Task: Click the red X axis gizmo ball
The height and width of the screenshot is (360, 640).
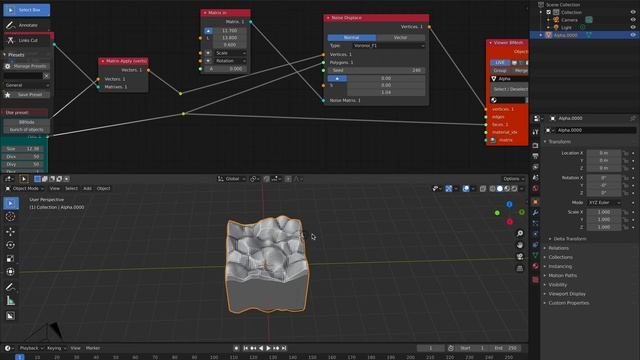Action: pos(510,222)
